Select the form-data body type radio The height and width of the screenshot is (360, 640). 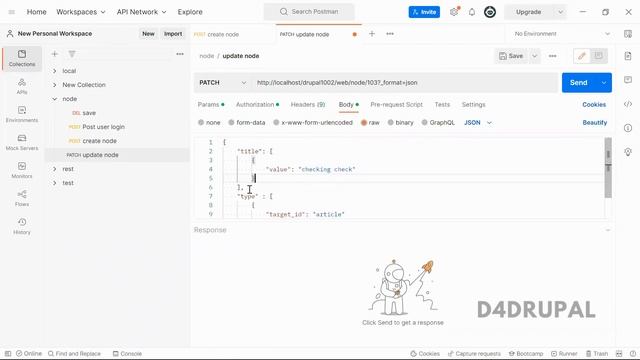[231, 122]
